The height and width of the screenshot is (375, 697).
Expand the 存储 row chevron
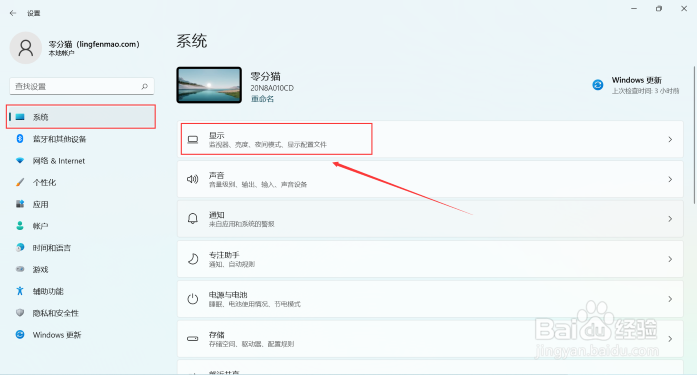pyautogui.click(x=670, y=339)
